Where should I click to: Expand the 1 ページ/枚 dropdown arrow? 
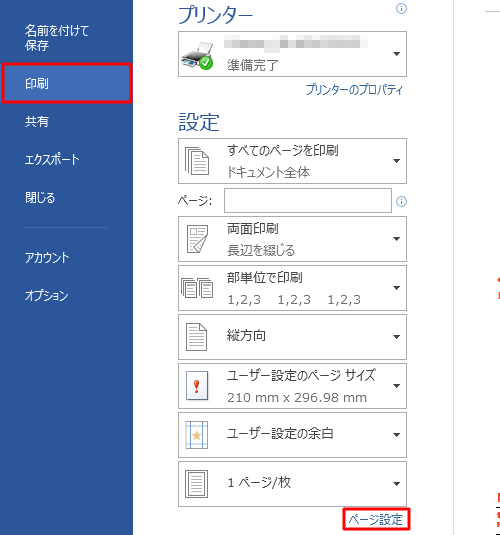pyautogui.click(x=397, y=484)
